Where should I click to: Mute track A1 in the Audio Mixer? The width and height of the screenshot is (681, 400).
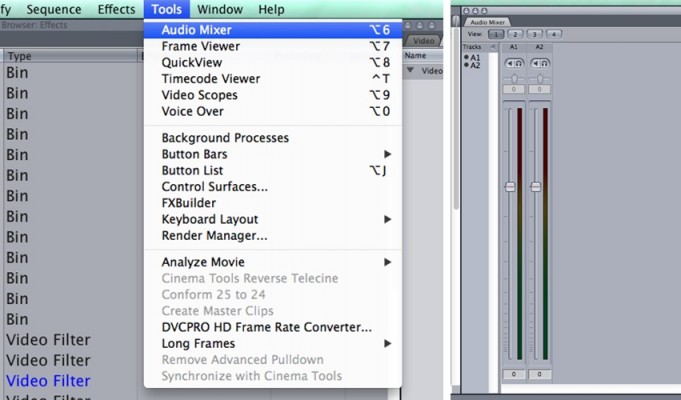coord(510,63)
